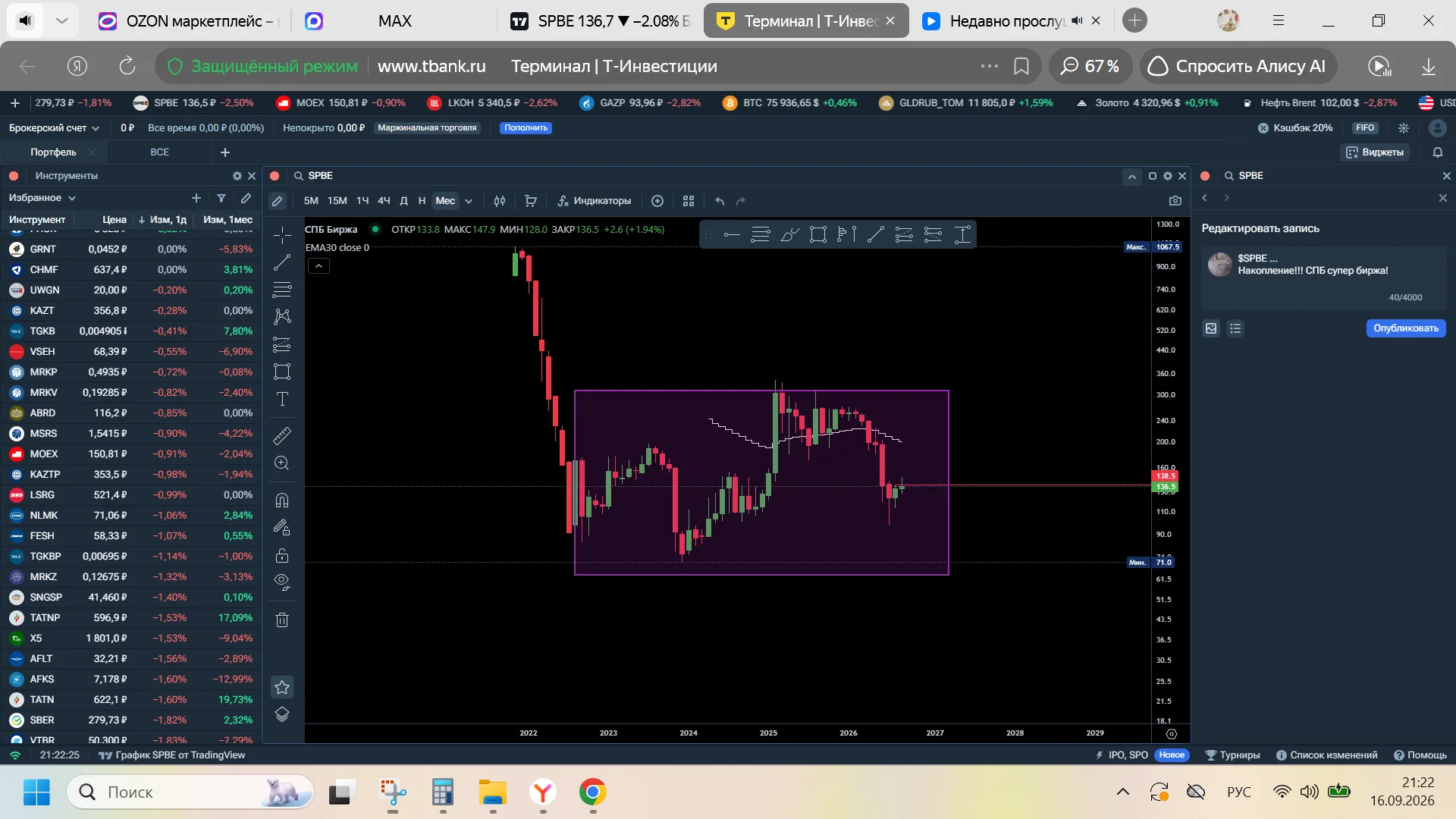Open the Виджеты panel
The width and height of the screenshot is (1456, 819).
coord(1375,152)
